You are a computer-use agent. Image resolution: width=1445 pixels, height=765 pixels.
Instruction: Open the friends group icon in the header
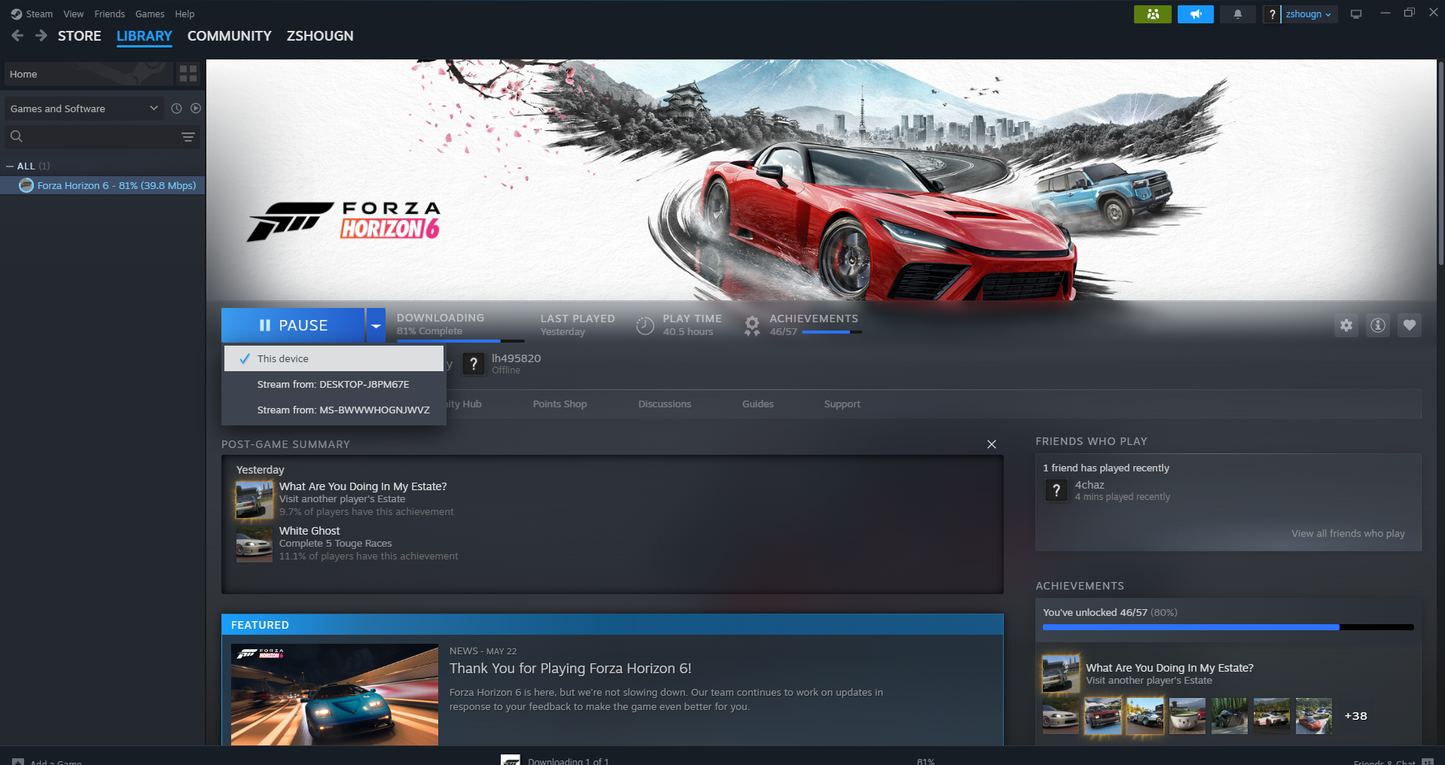point(1152,14)
